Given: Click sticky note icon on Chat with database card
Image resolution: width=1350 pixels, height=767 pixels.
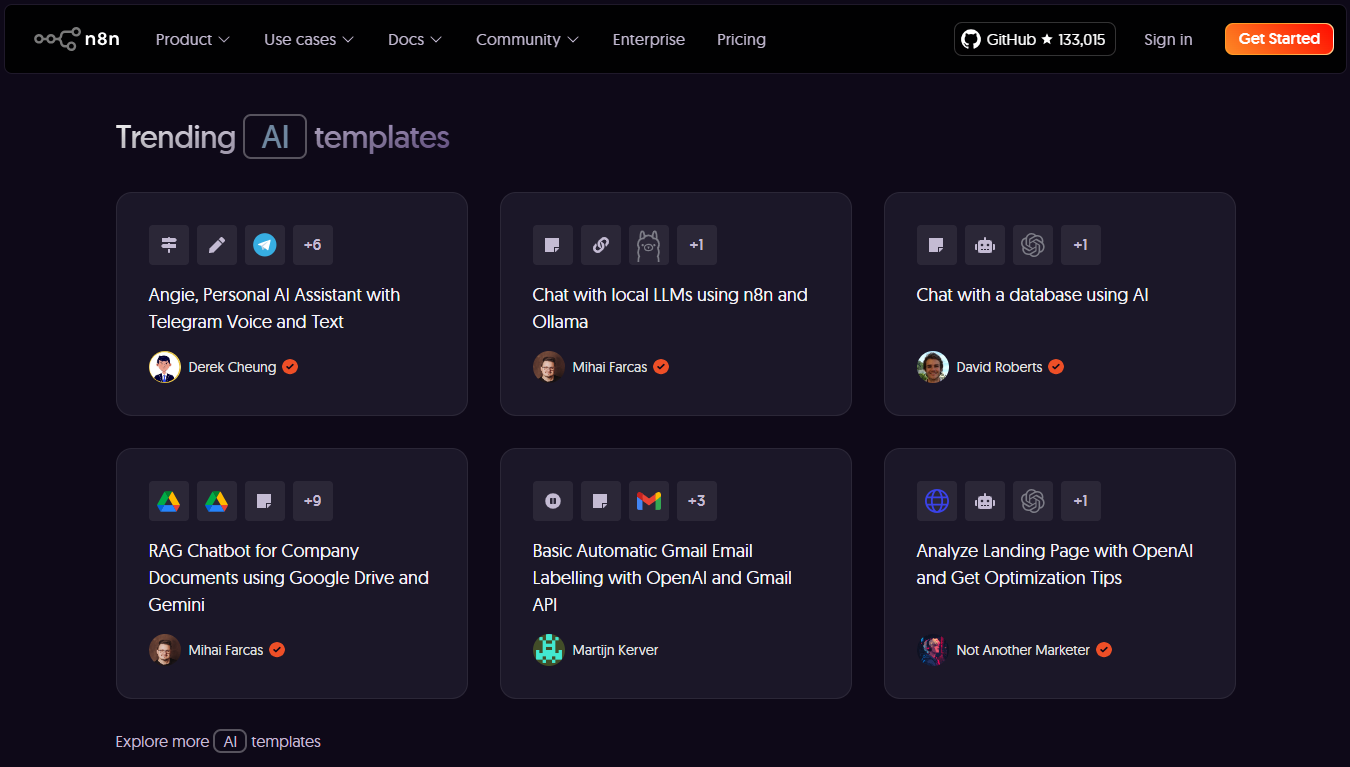Looking at the screenshot, I should coord(937,245).
